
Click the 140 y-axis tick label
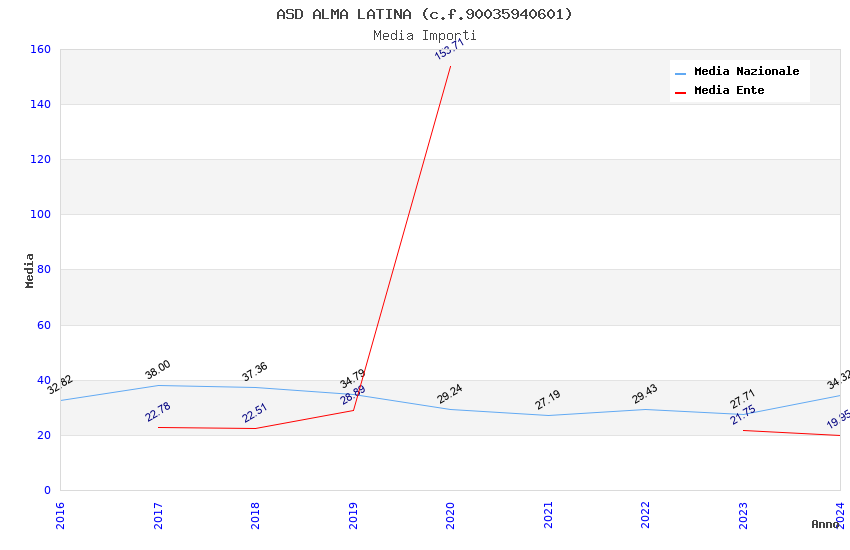(40, 104)
